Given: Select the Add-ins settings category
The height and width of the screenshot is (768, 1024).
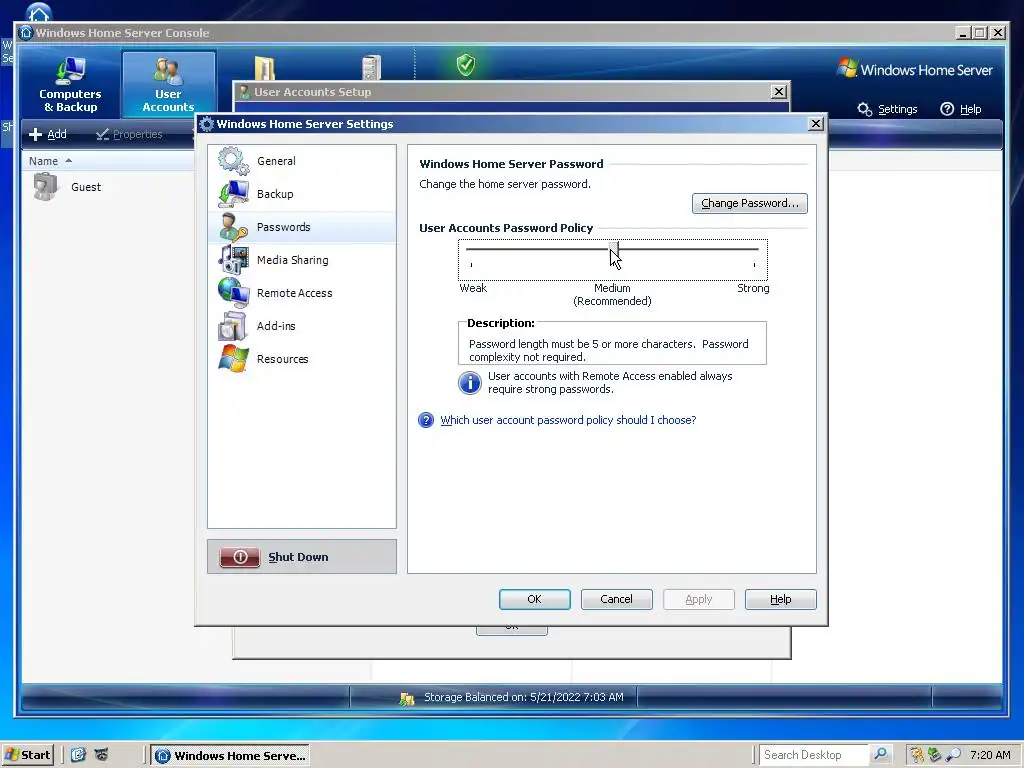Looking at the screenshot, I should (302, 326).
